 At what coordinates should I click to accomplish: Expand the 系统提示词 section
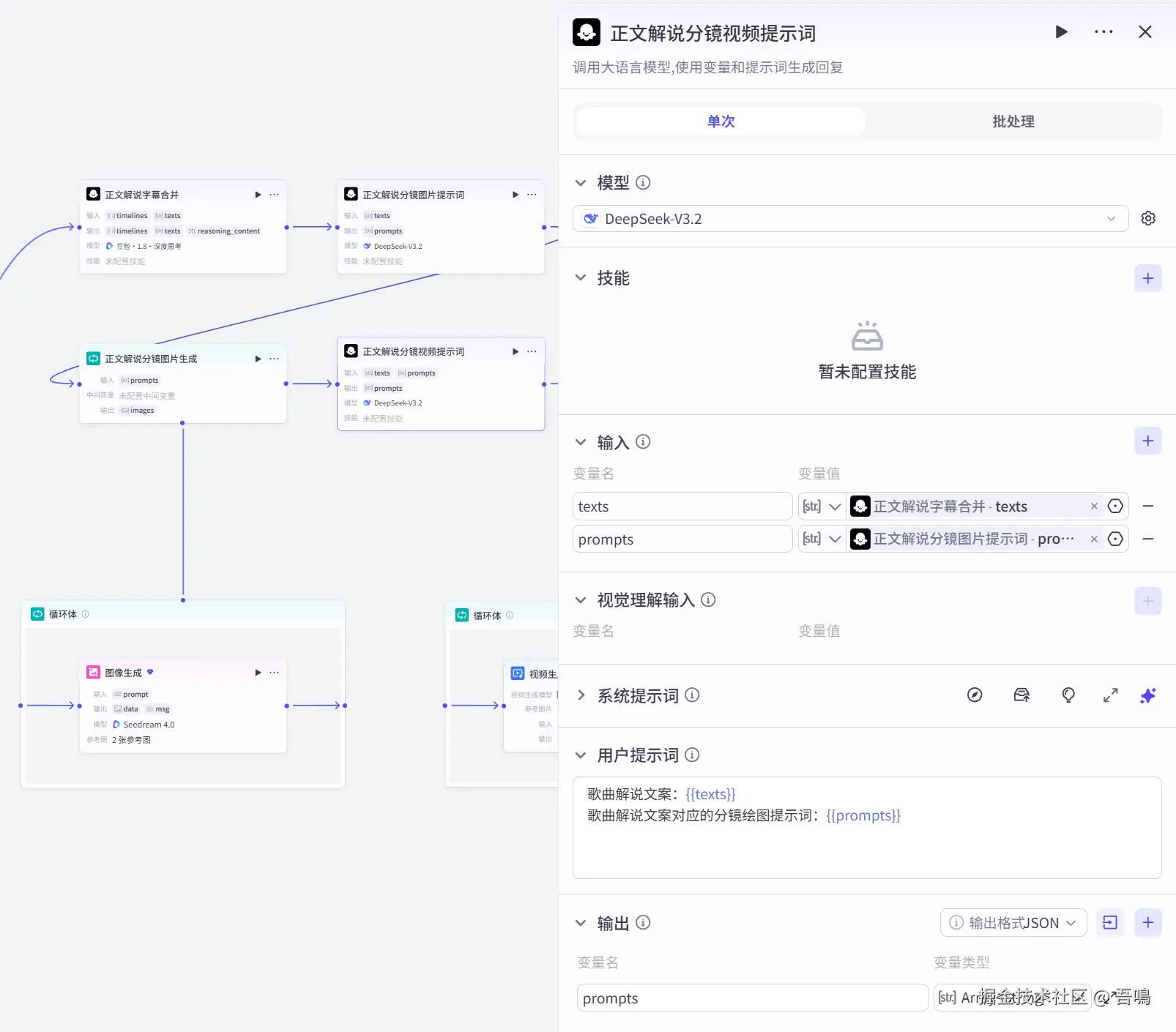coord(581,695)
